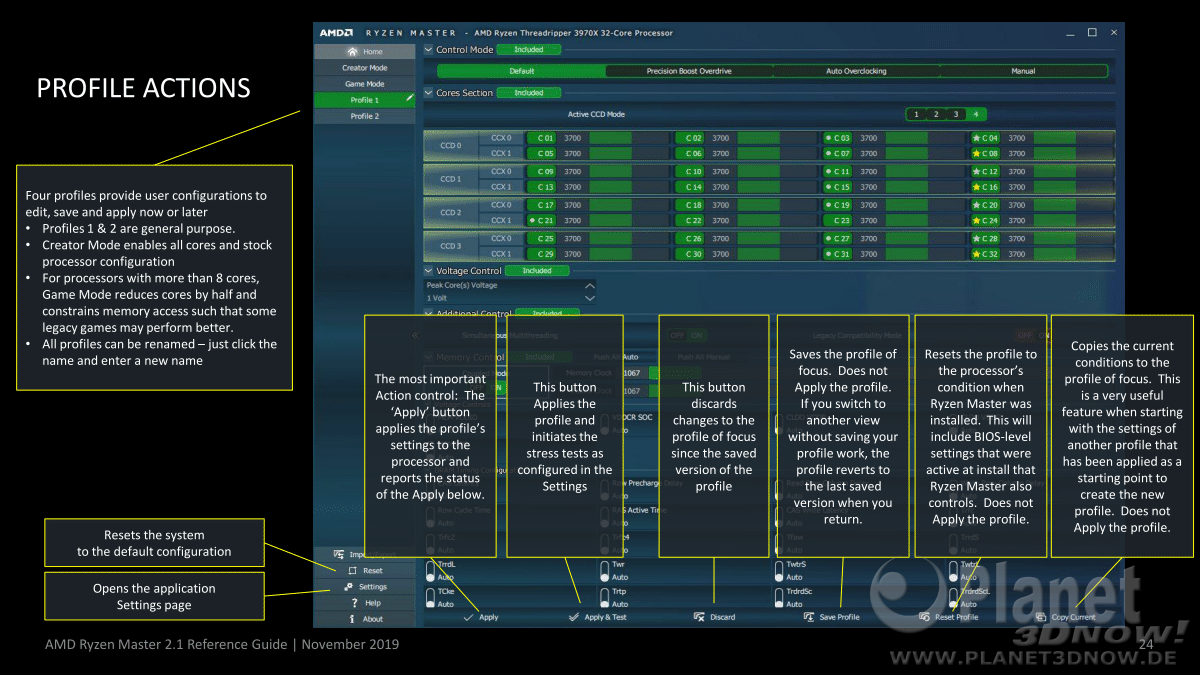
Task: Collapse the Cores Section chevron
Action: [x=429, y=93]
